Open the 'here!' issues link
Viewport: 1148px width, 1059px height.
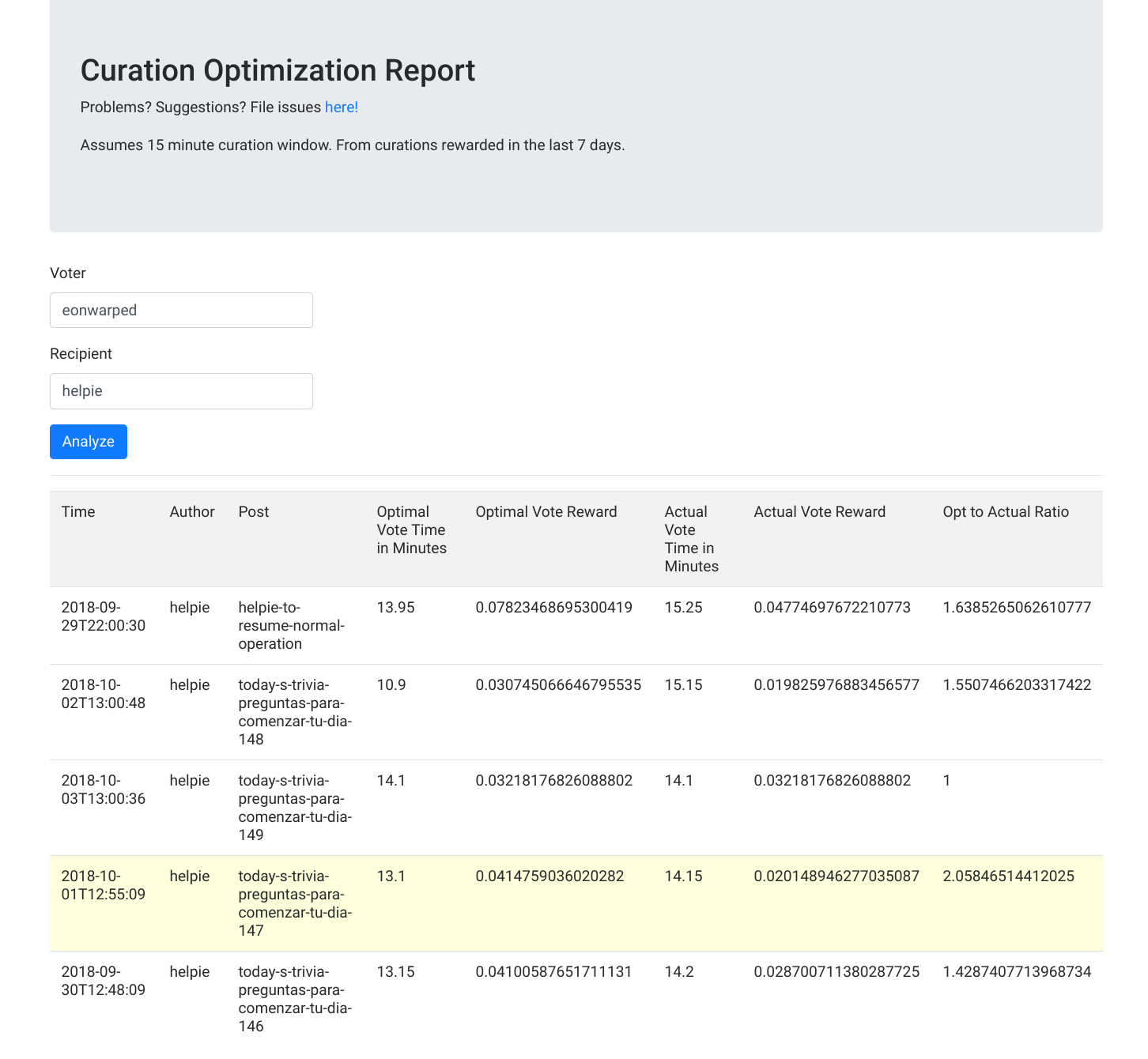coord(342,107)
